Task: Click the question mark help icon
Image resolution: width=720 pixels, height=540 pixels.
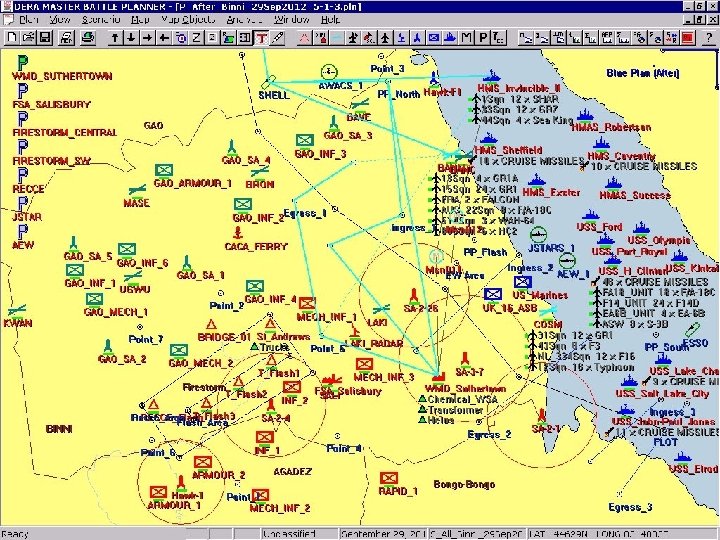Action: click(709, 38)
